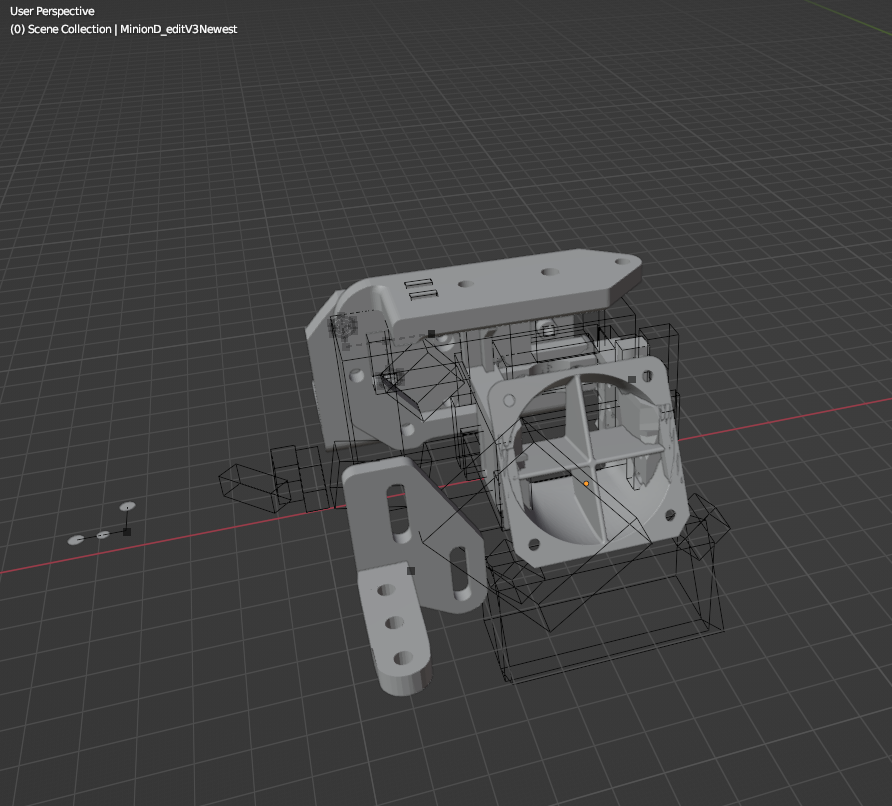
Task: Click the 'MinionD_editV3Newest' scene collection text
Action: click(178, 29)
